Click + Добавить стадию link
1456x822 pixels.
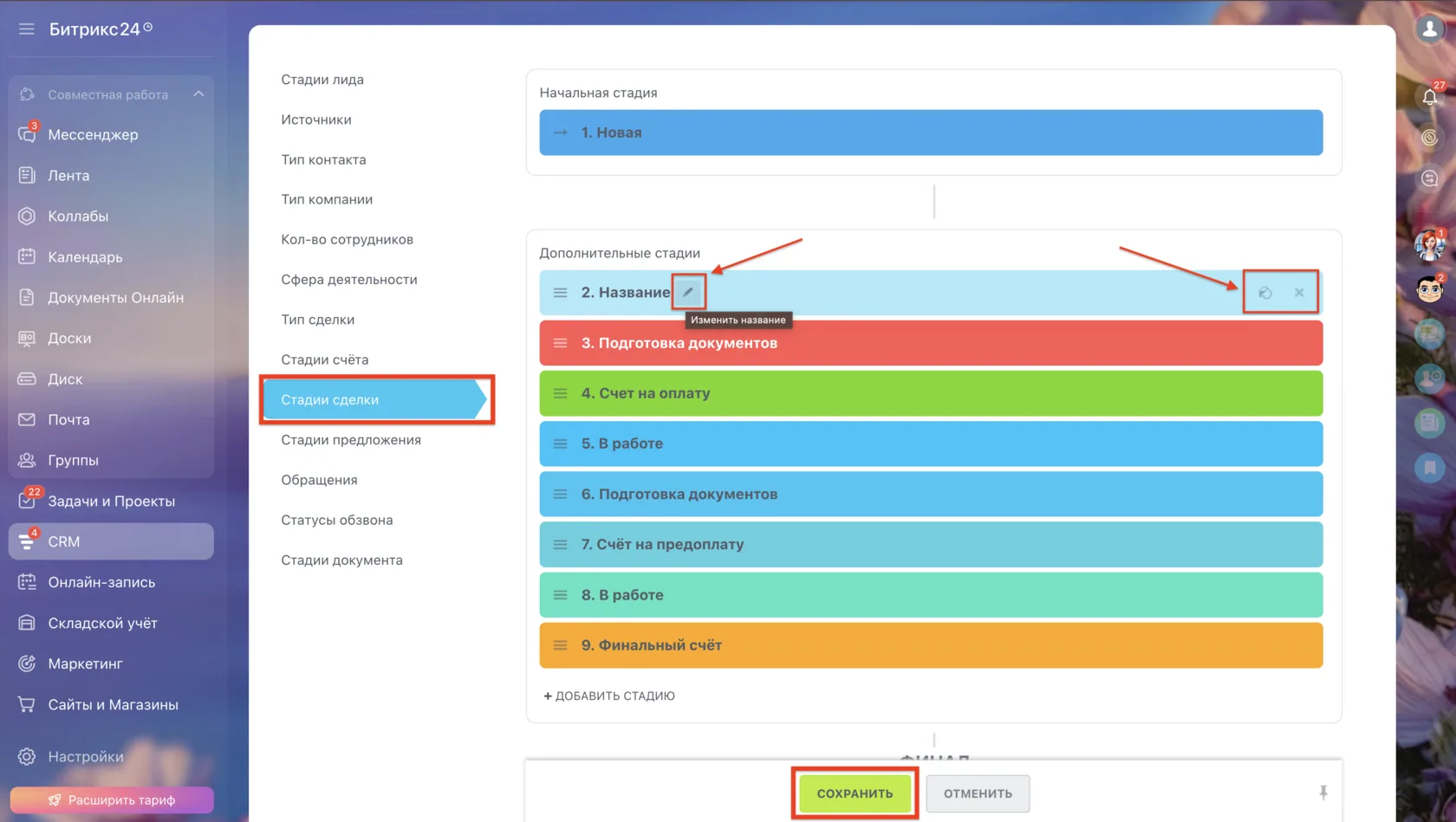609,696
